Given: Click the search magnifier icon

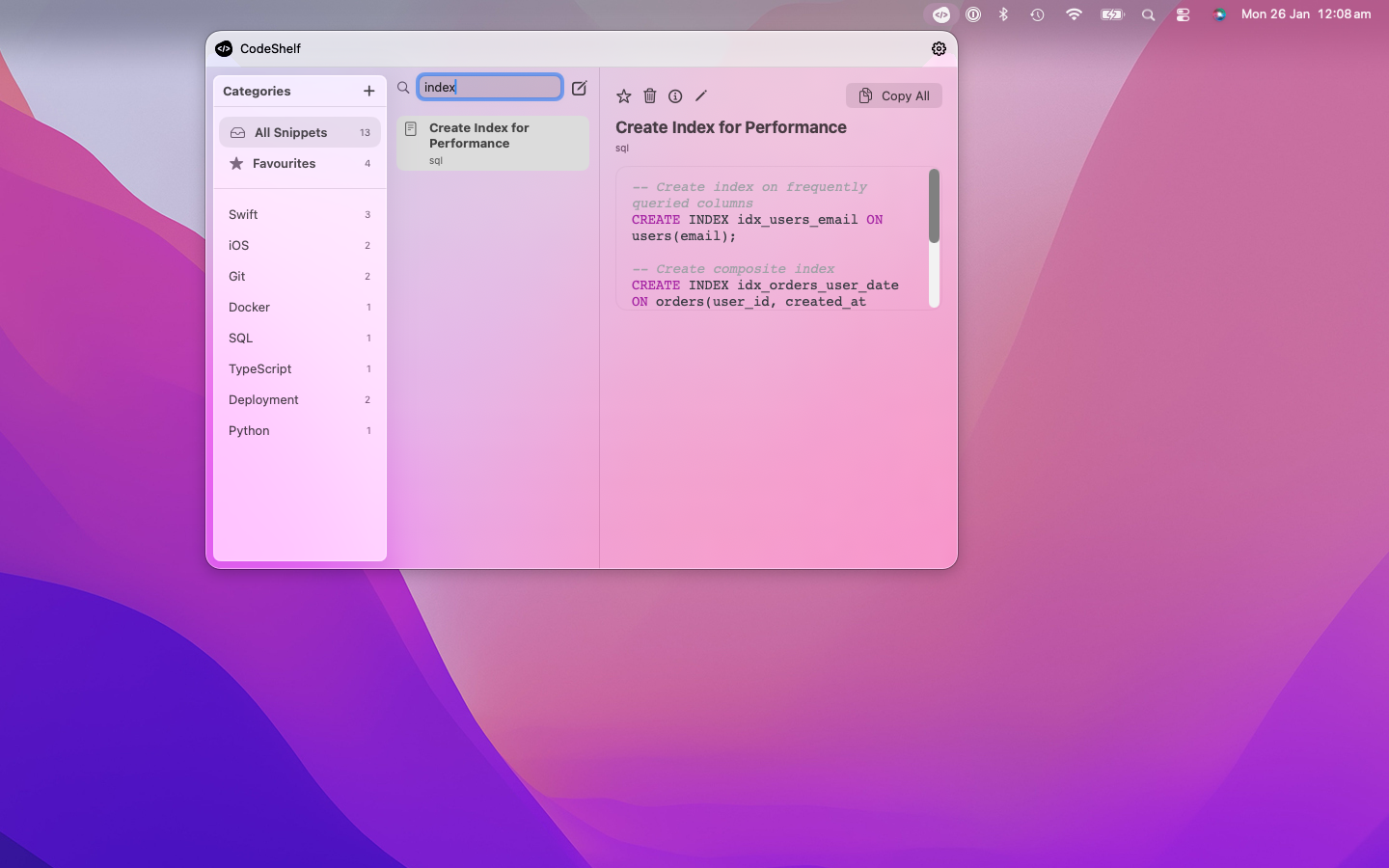Looking at the screenshot, I should click(x=402, y=87).
